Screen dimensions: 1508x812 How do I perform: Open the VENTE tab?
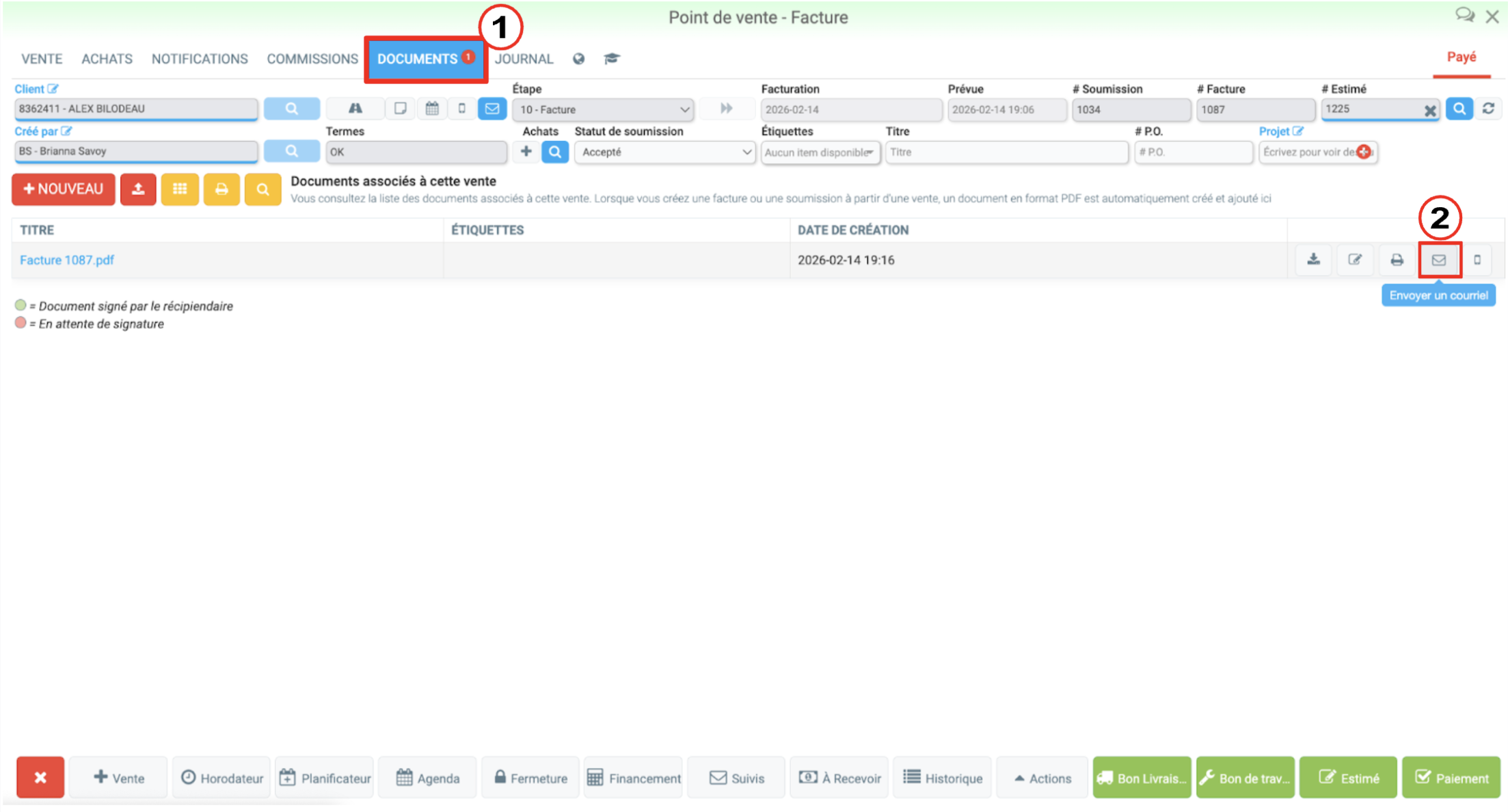(x=42, y=59)
